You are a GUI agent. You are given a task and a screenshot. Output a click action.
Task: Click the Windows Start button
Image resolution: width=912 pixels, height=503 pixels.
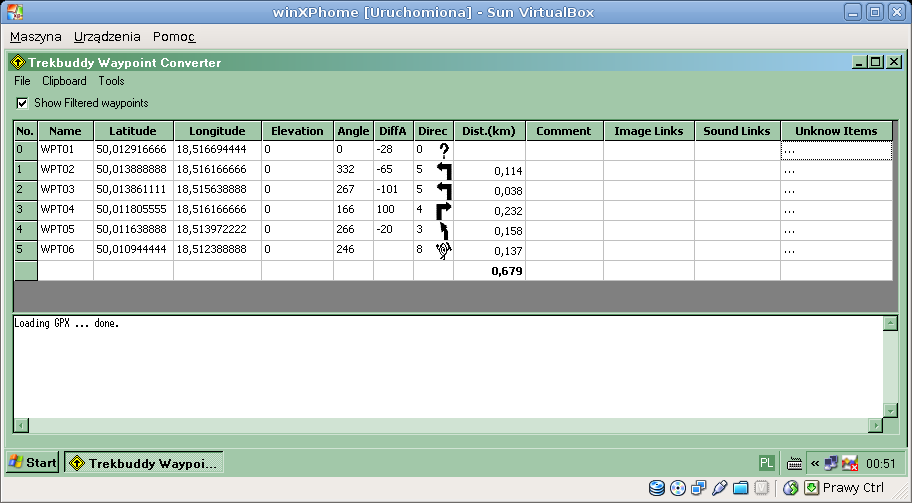(33, 463)
